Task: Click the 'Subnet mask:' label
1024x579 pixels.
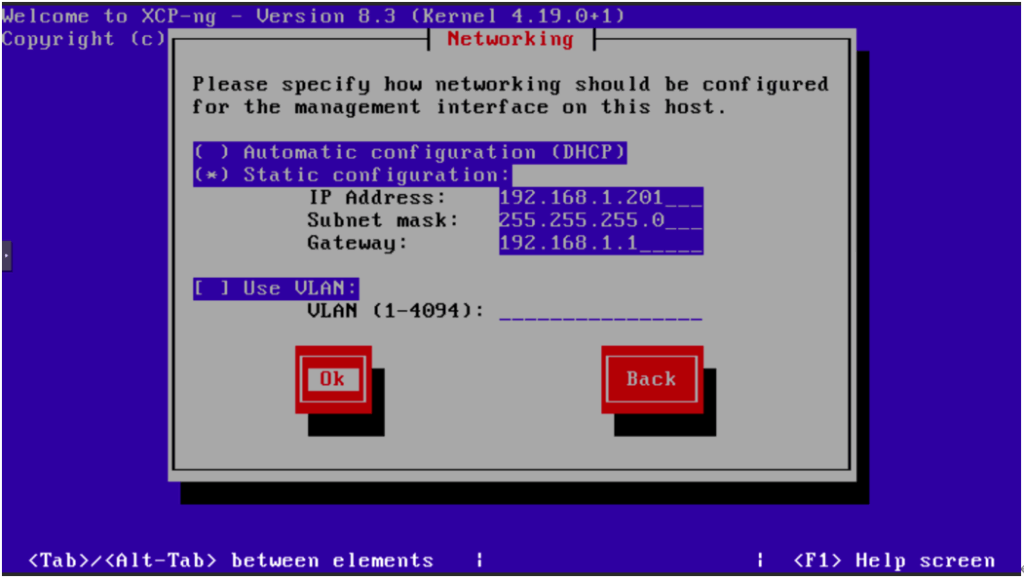Action: click(x=383, y=220)
